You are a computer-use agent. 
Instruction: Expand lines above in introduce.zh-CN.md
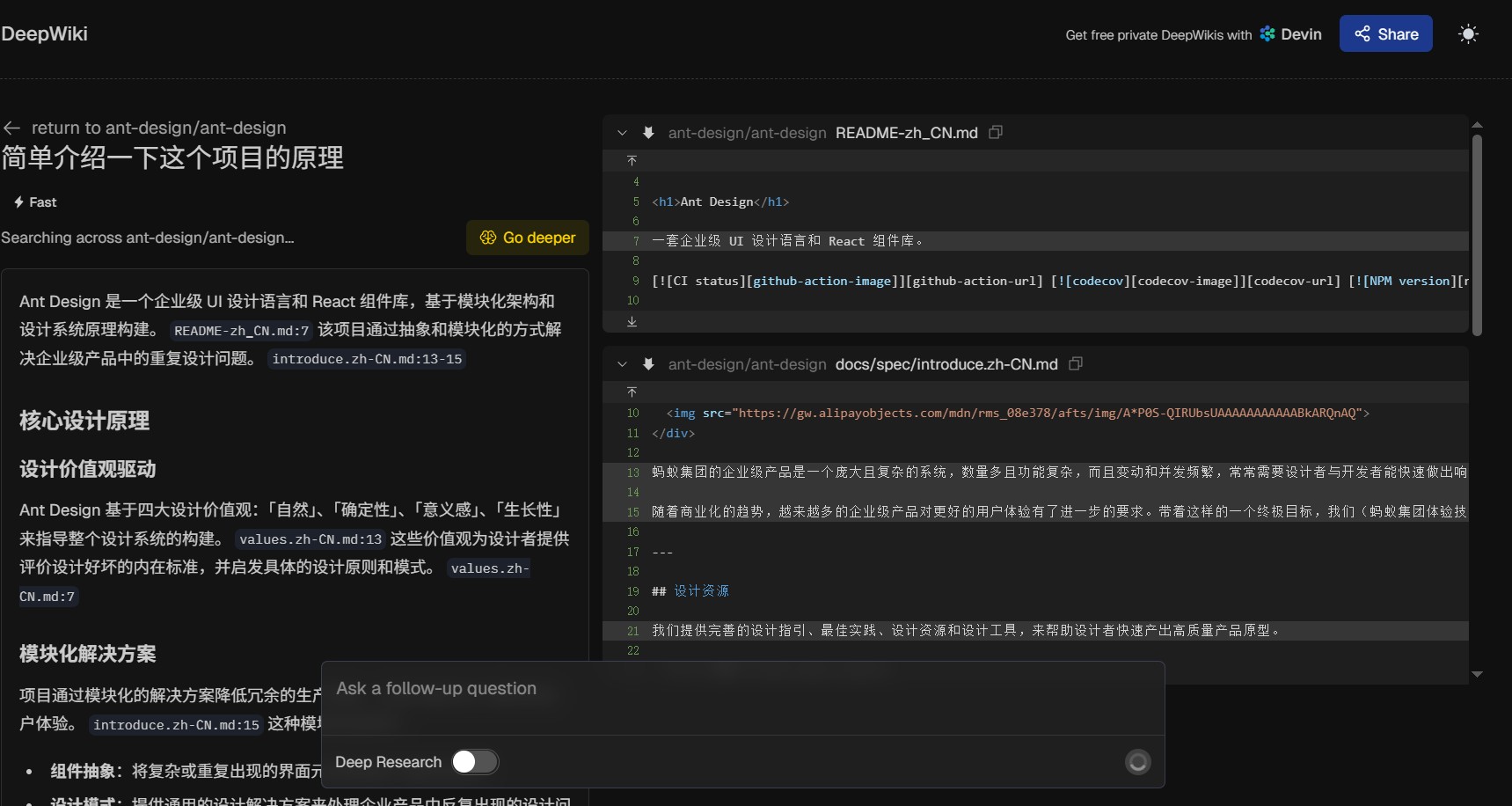[x=632, y=392]
